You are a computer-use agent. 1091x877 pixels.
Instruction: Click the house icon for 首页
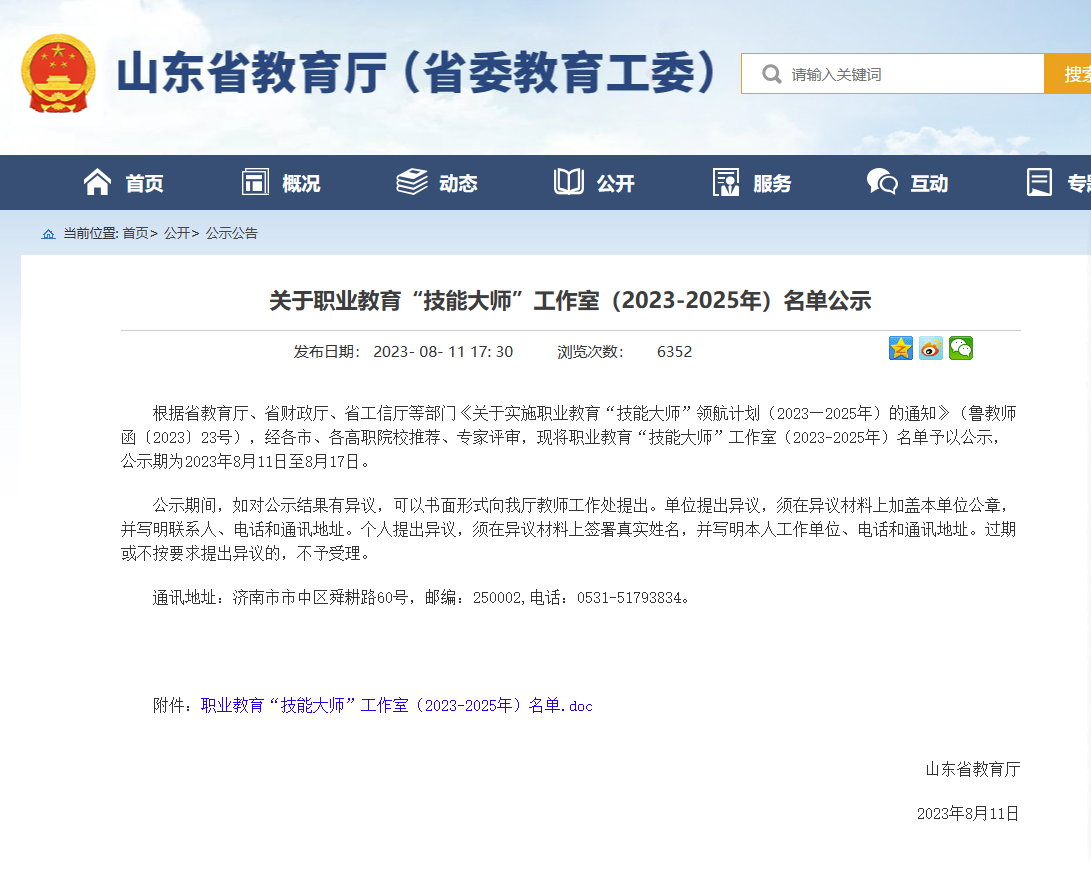click(x=97, y=182)
